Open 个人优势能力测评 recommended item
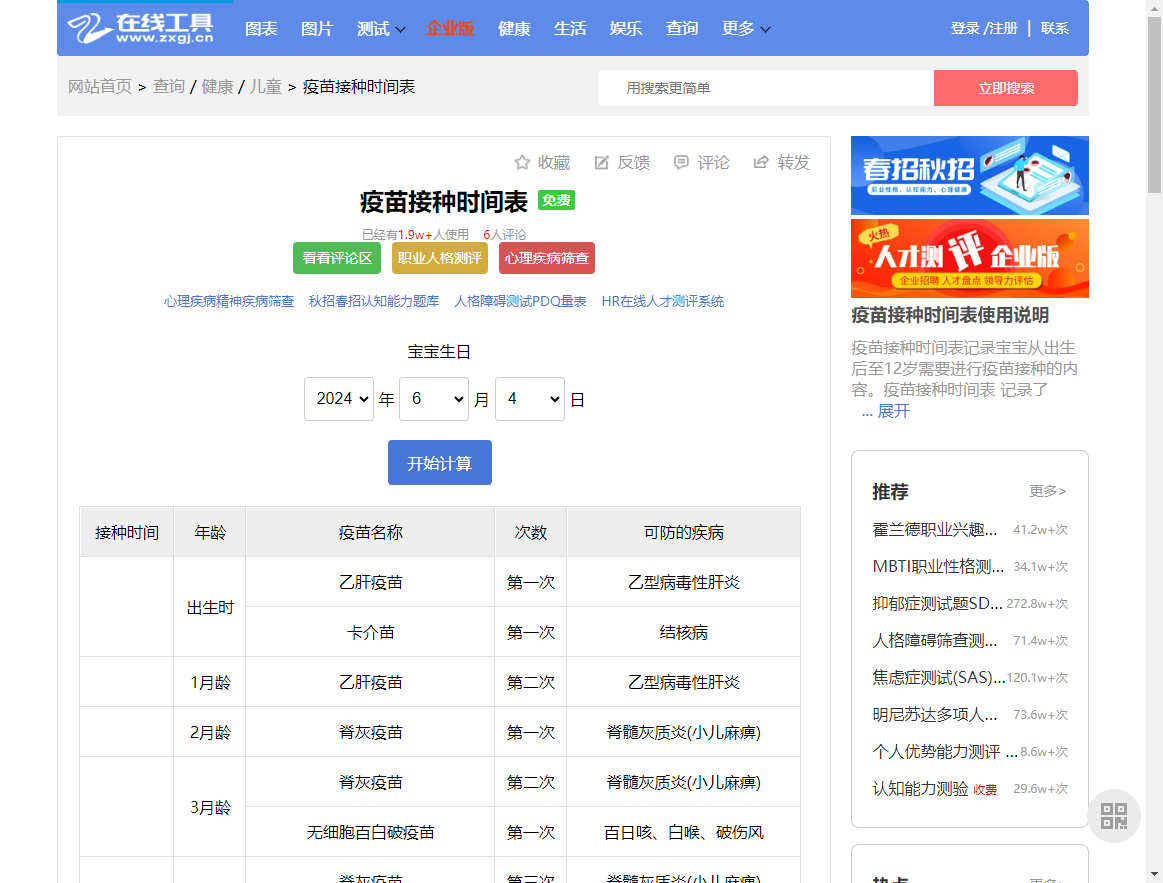The height and width of the screenshot is (883, 1163). tap(944, 752)
